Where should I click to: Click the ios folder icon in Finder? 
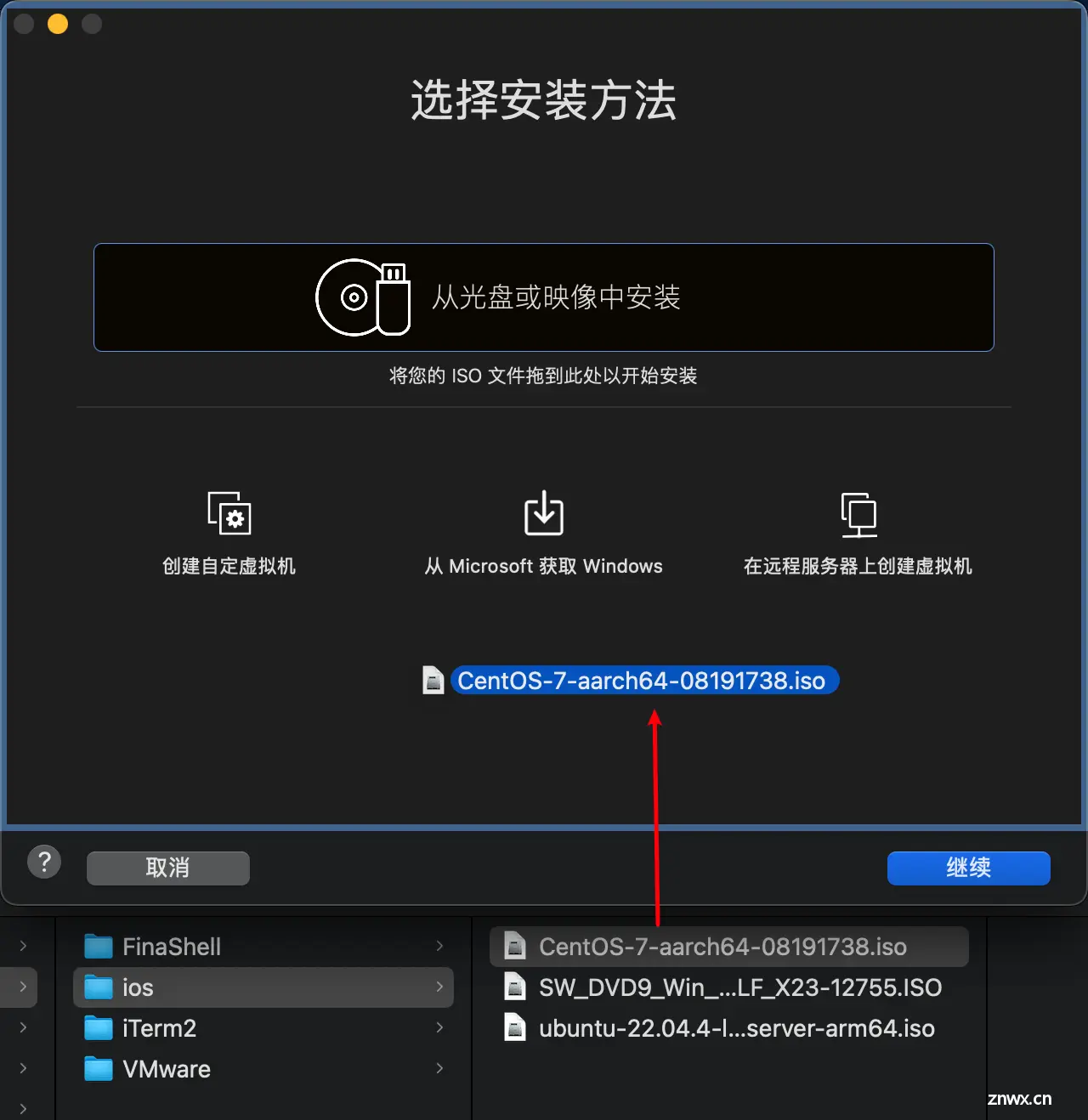click(99, 987)
